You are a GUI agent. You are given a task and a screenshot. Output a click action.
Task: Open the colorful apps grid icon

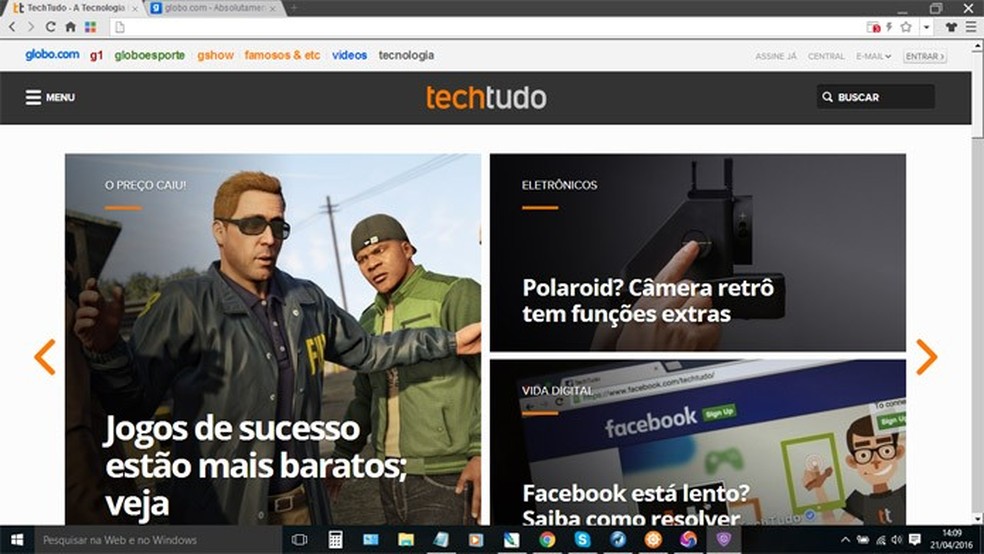click(90, 27)
